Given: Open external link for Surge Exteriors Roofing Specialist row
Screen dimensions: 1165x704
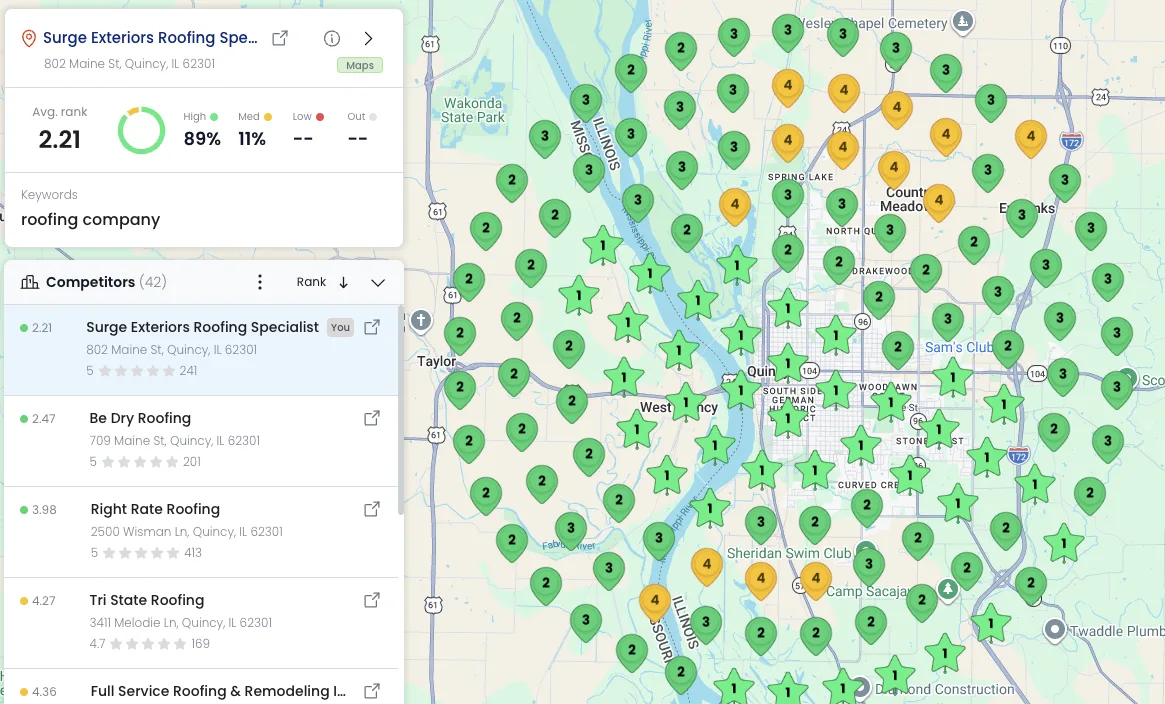Looking at the screenshot, I should (x=372, y=327).
